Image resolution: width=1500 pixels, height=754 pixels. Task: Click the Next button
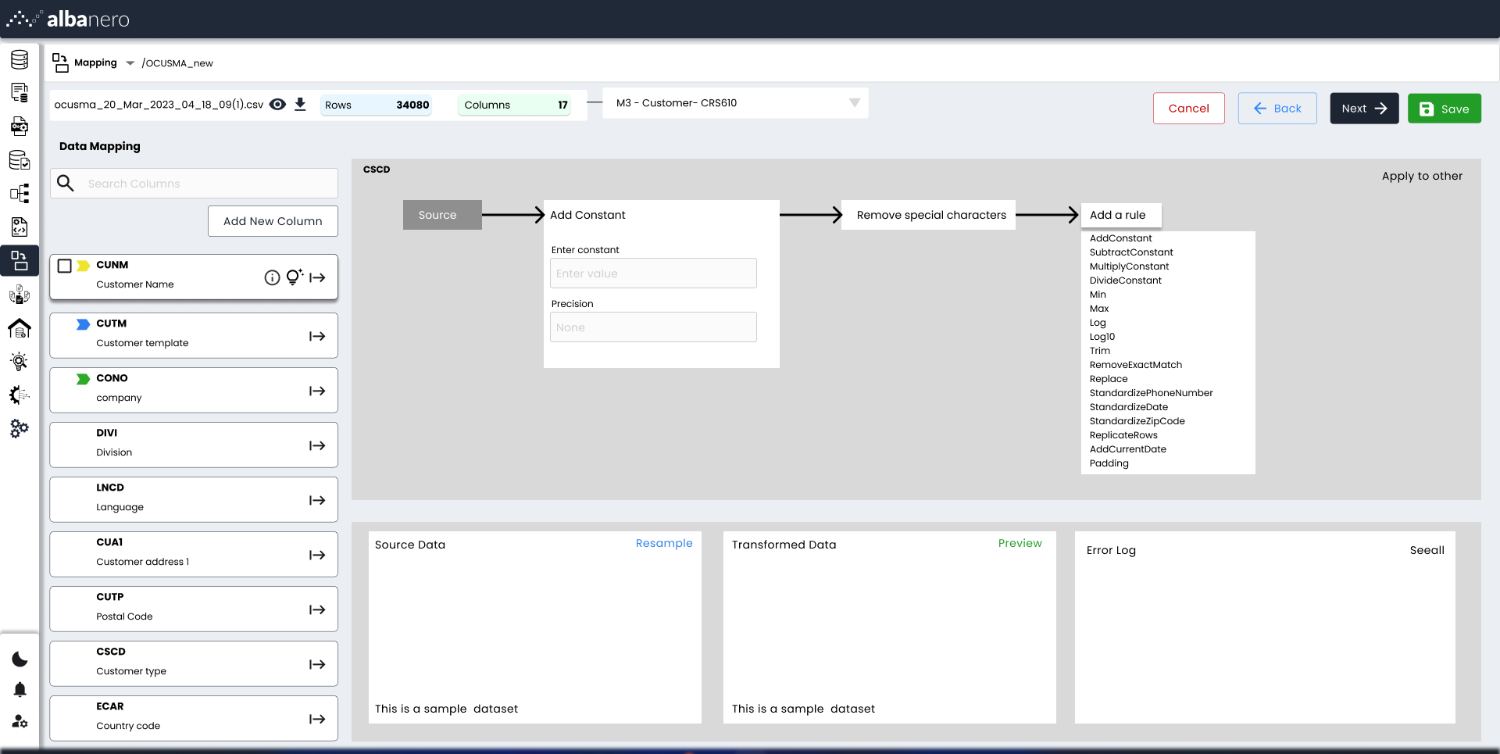[1364, 108]
